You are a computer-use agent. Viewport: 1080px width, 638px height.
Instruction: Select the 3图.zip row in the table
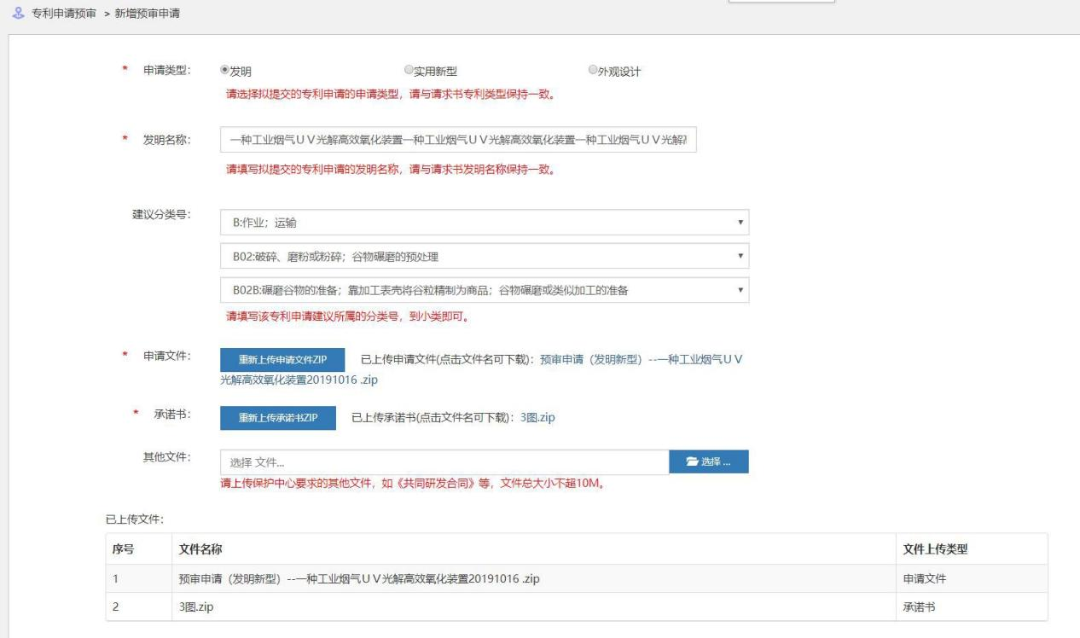[x=400, y=604]
